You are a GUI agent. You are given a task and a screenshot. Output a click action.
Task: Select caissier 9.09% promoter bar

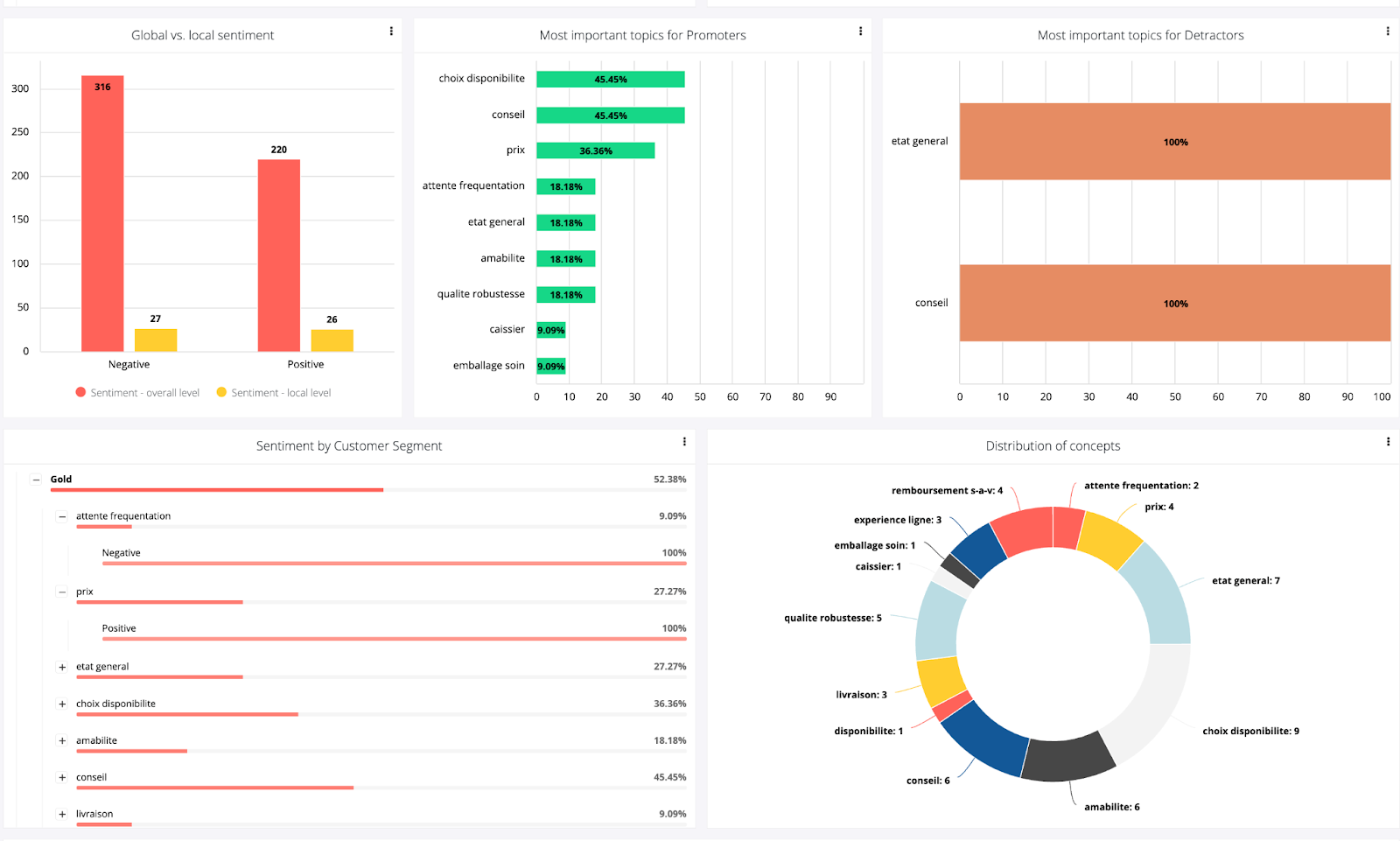pyautogui.click(x=551, y=330)
